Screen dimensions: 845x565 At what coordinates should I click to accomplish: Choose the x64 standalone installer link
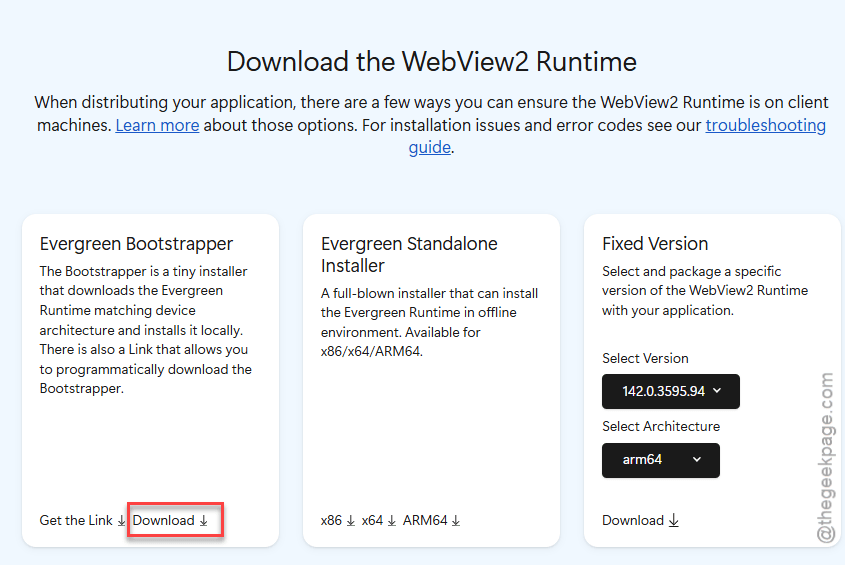[x=372, y=521]
